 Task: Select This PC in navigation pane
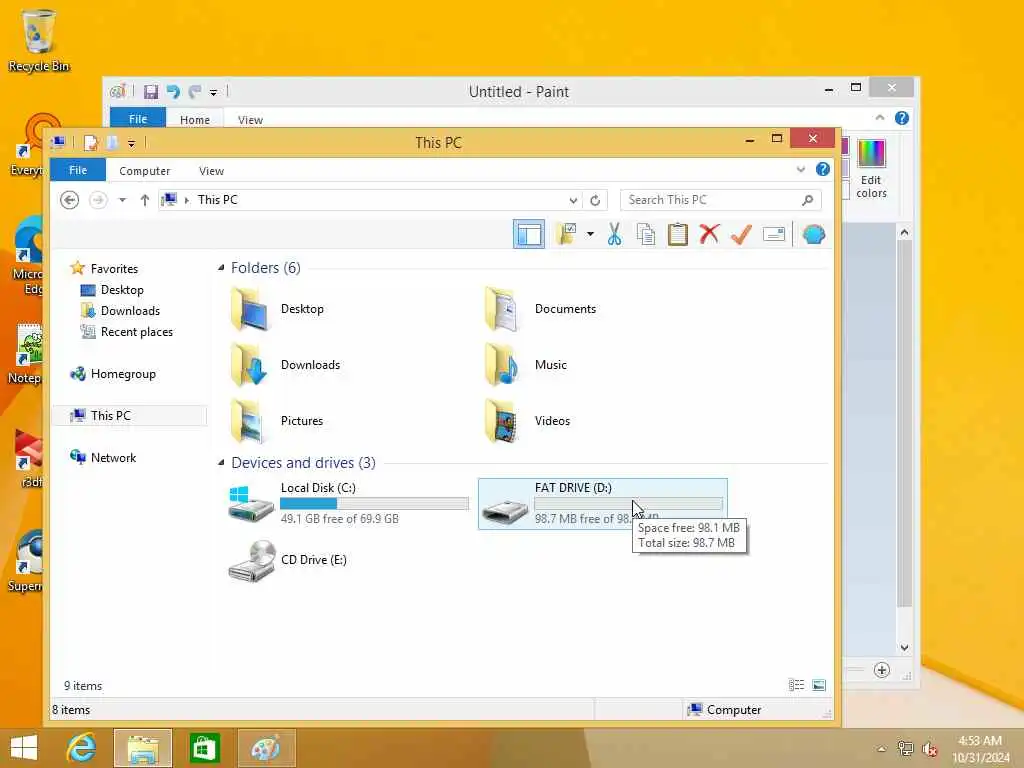pos(110,415)
